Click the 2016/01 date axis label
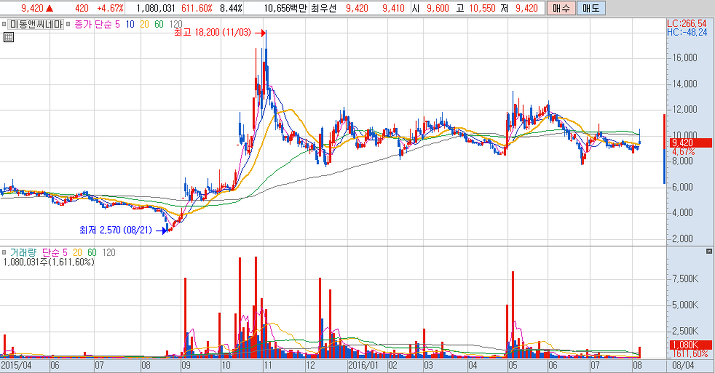The width and height of the screenshot is (715, 373). pos(363,365)
